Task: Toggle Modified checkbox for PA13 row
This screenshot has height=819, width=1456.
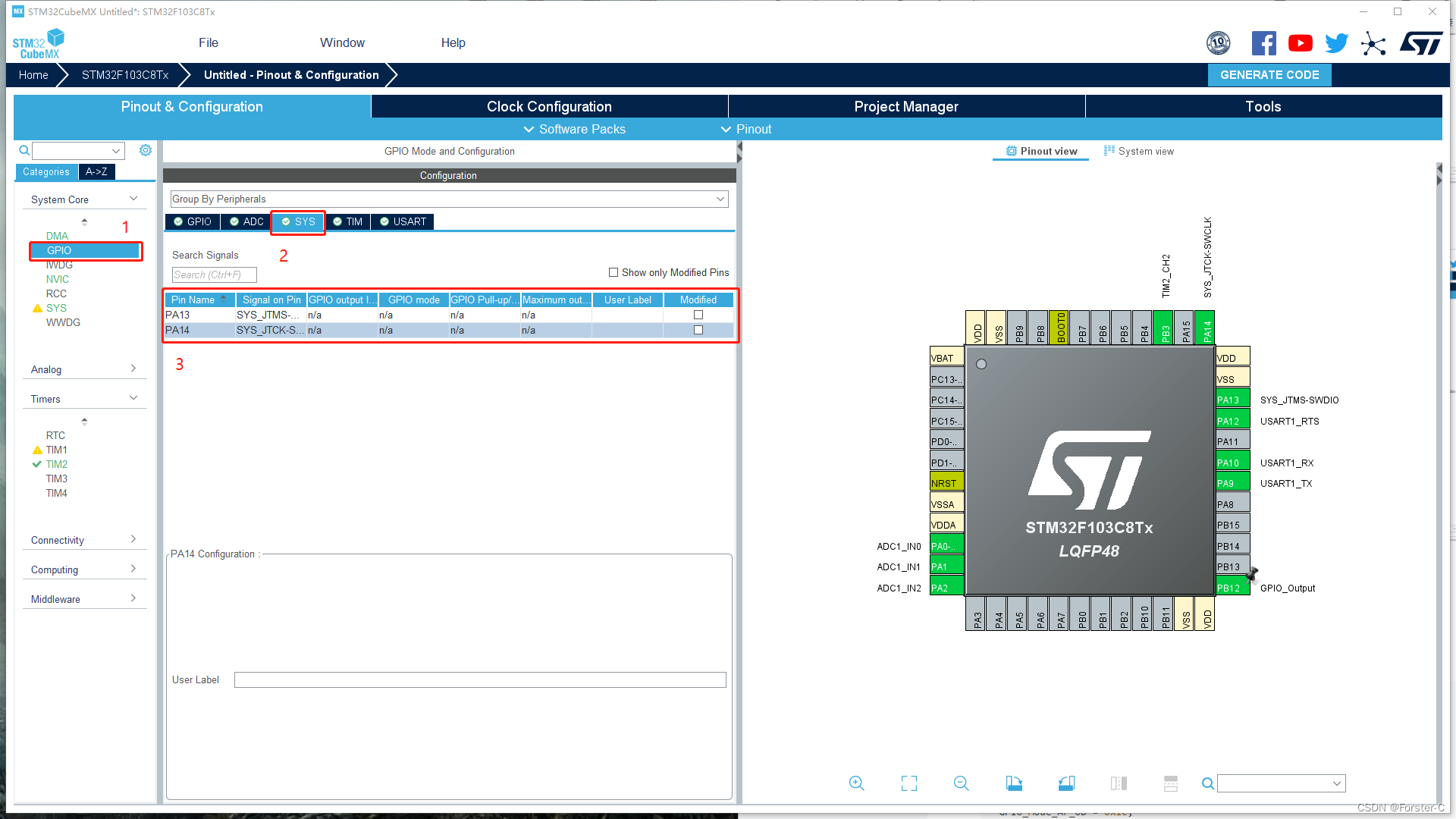Action: 698,315
